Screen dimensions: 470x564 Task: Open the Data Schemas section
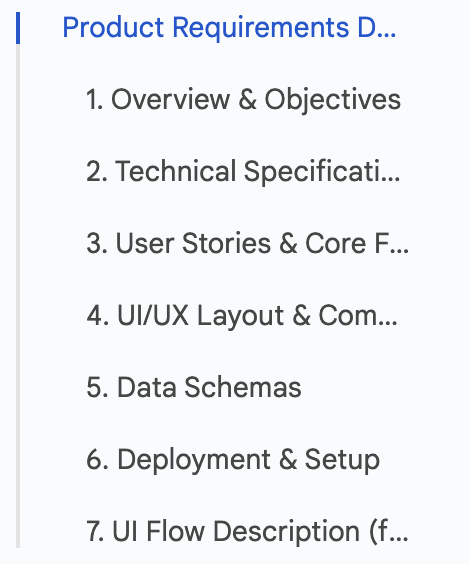tap(194, 387)
